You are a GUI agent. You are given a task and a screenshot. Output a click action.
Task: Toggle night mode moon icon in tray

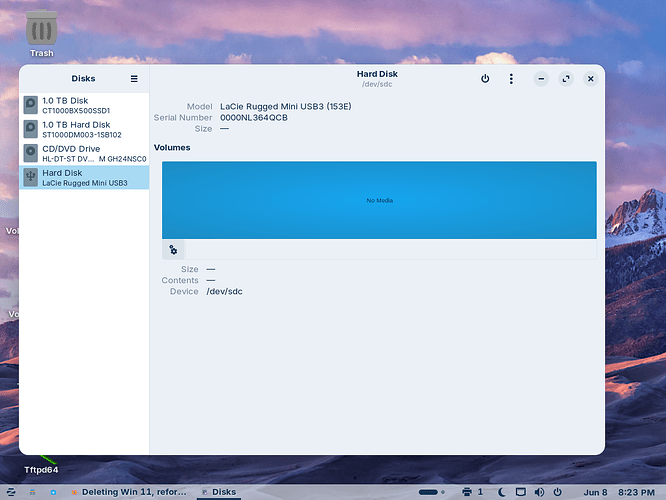click(502, 492)
